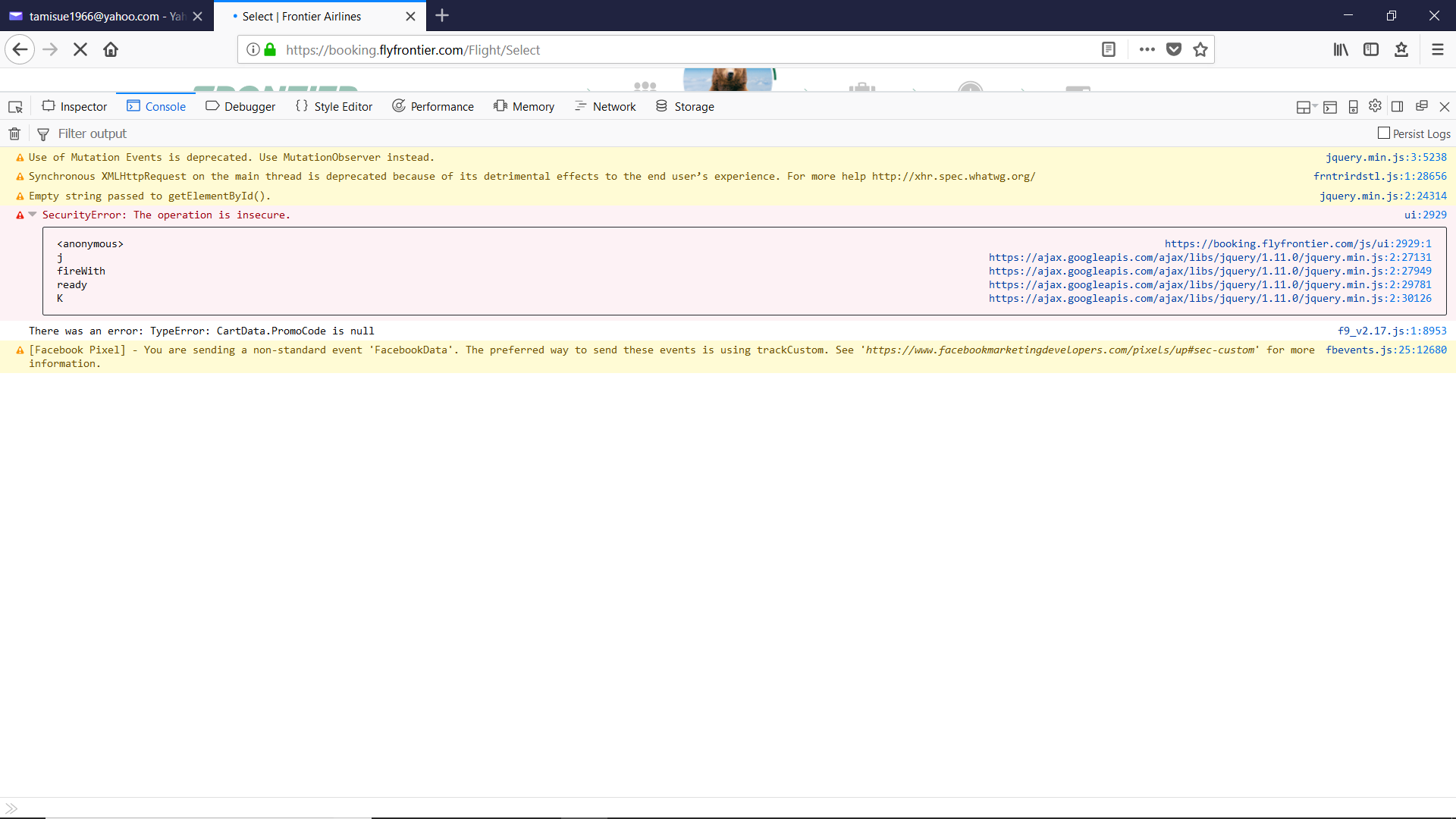Click the element picker icon in devtools
1456x819 pixels.
tap(15, 107)
